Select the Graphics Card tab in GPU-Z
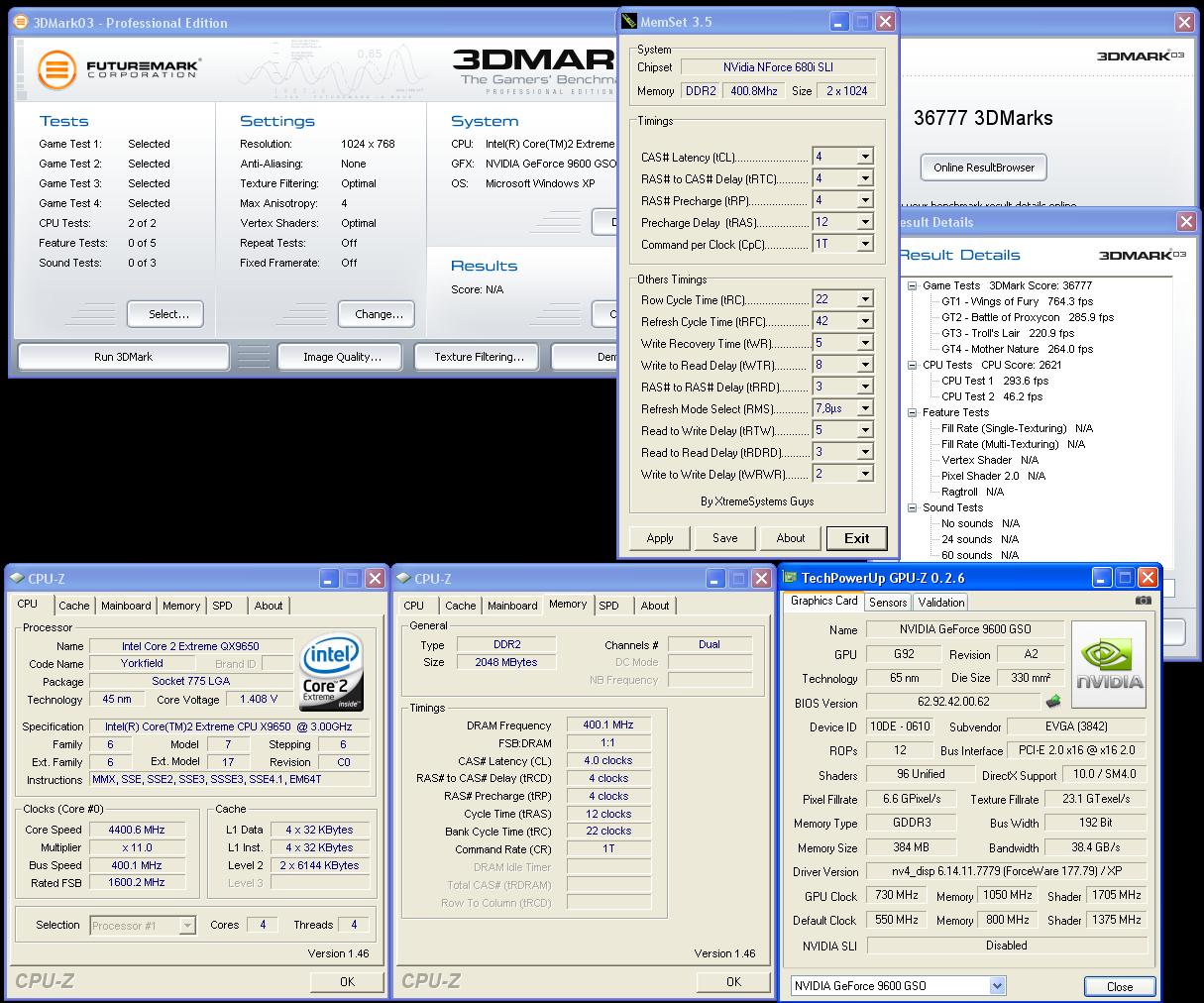Image resolution: width=1204 pixels, height=1003 pixels. click(x=823, y=601)
